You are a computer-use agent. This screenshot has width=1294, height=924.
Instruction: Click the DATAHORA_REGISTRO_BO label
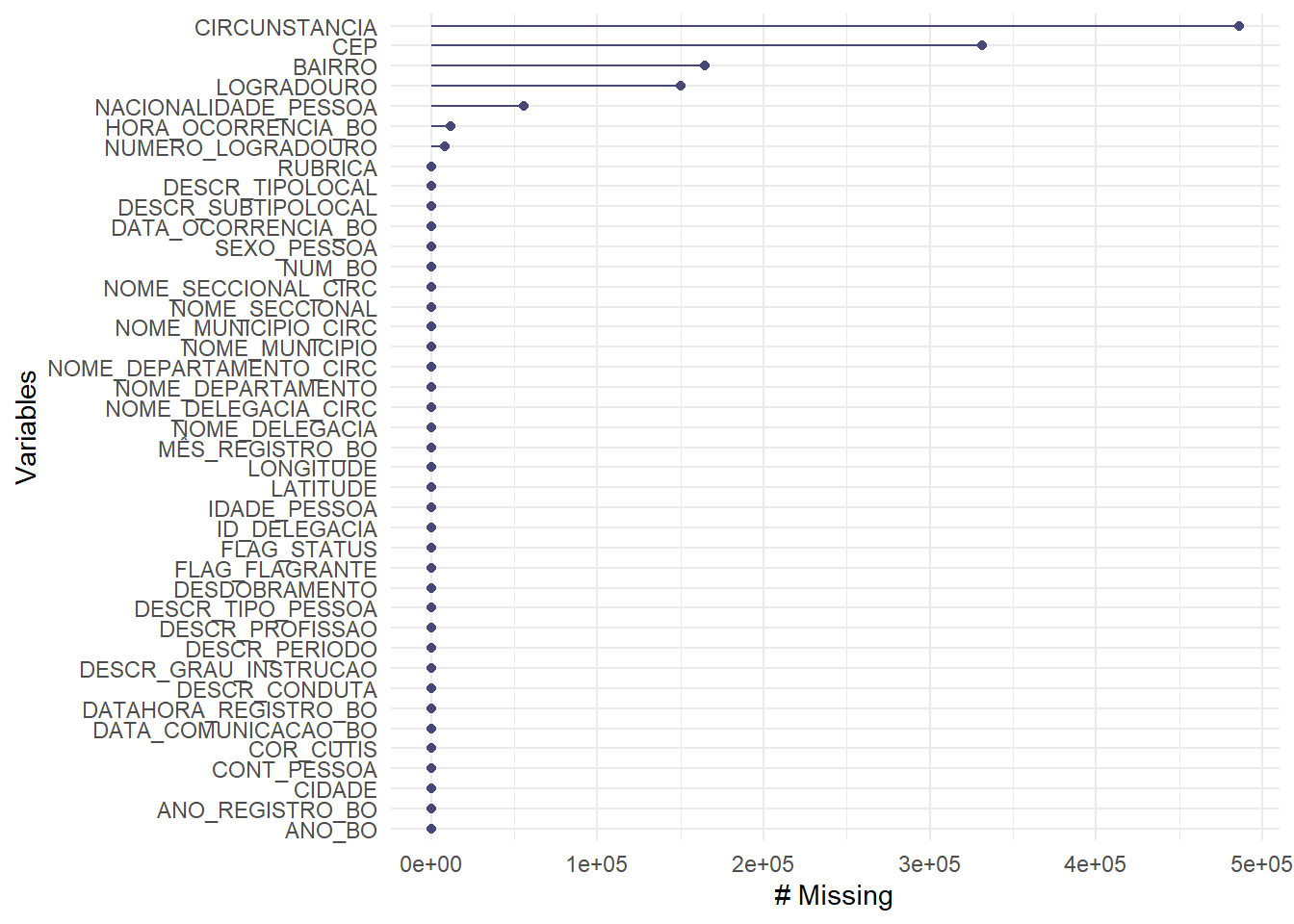point(229,710)
